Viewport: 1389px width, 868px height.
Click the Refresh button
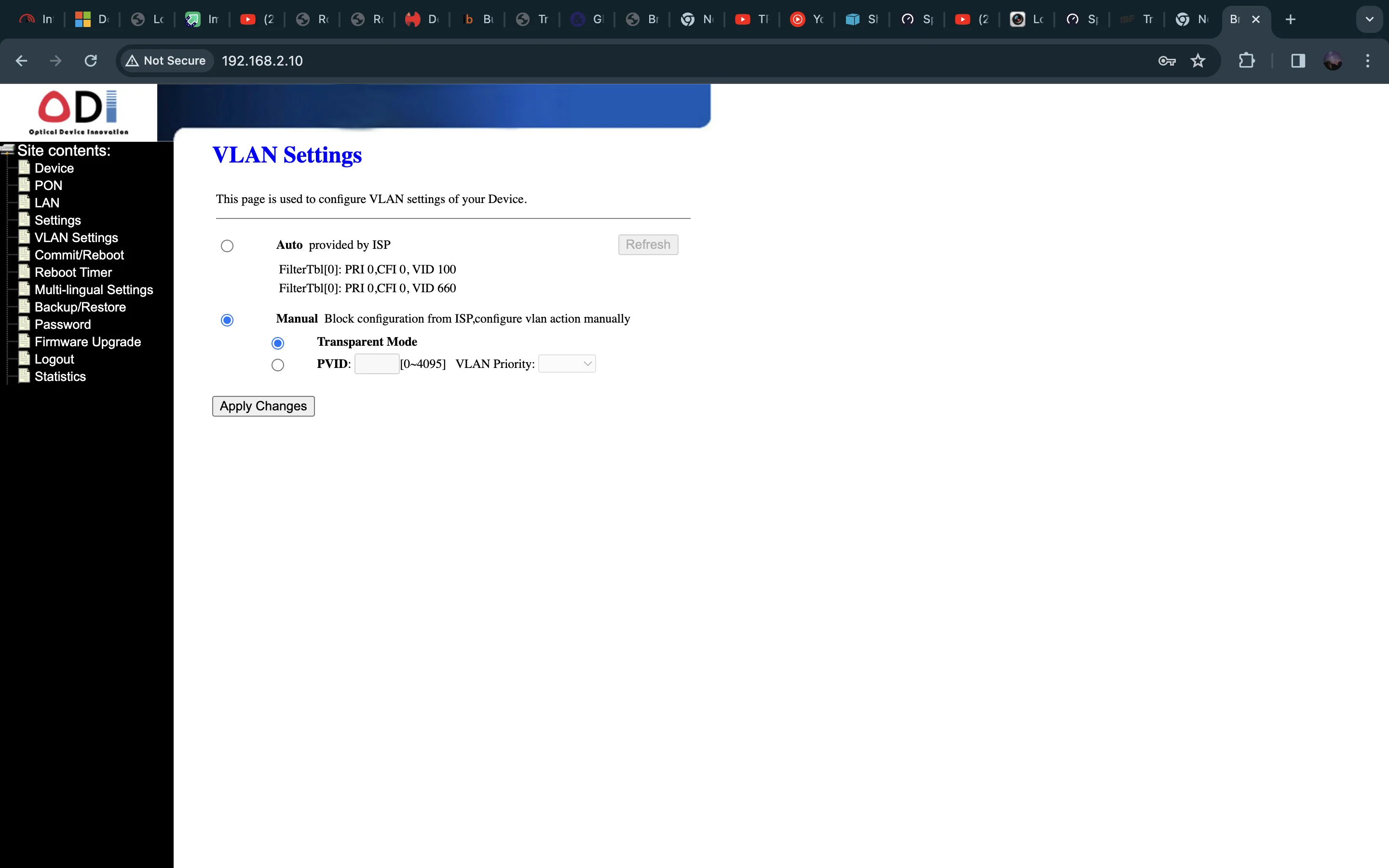(647, 243)
